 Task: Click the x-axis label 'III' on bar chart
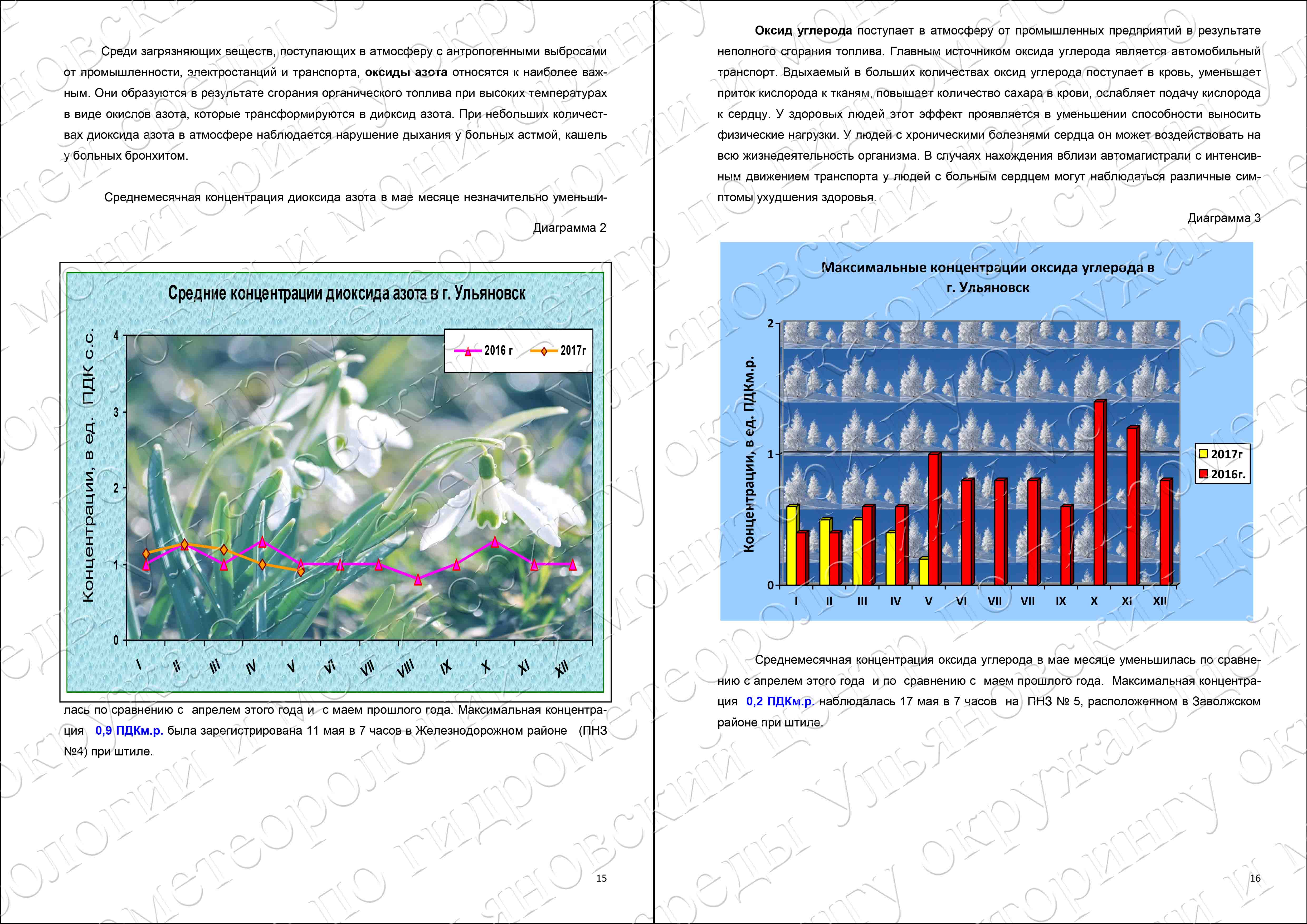[x=862, y=601]
